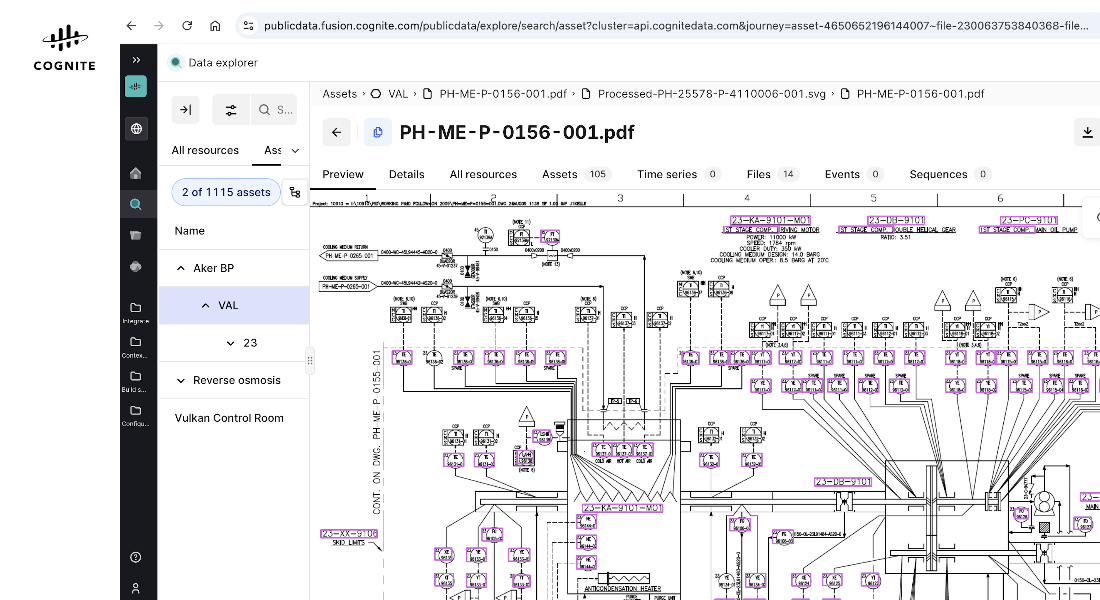Go back using the arrow beside the title

[337, 132]
